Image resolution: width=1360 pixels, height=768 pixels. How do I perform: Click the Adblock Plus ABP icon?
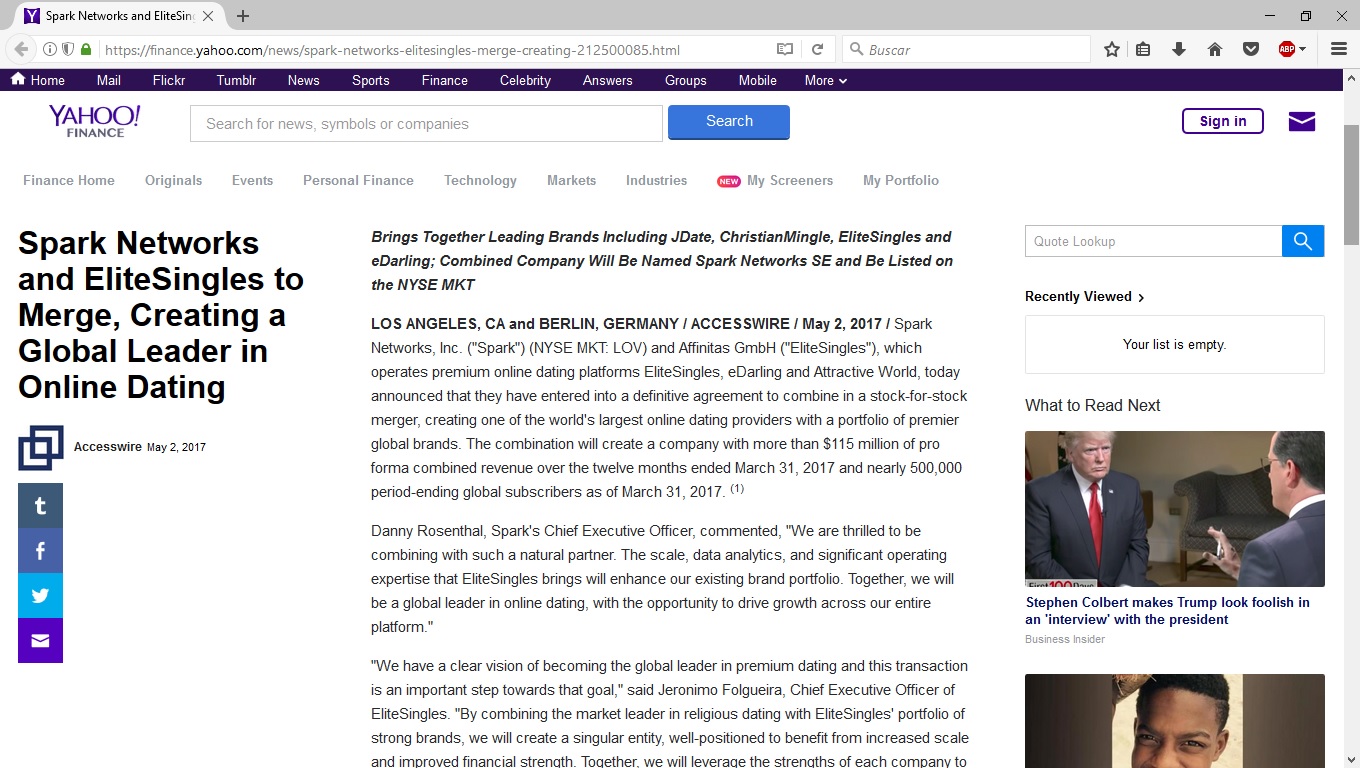[x=1287, y=49]
